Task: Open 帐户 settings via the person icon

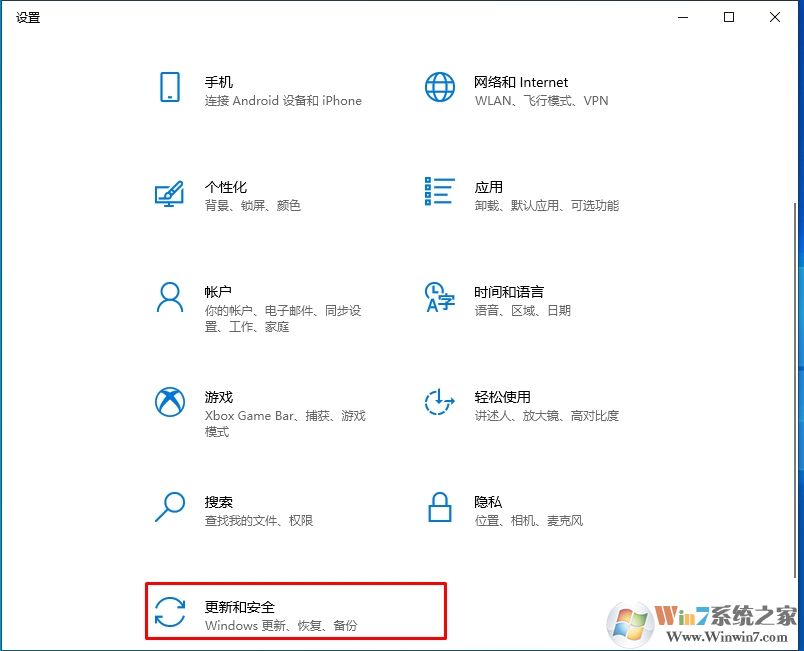Action: tap(170, 297)
